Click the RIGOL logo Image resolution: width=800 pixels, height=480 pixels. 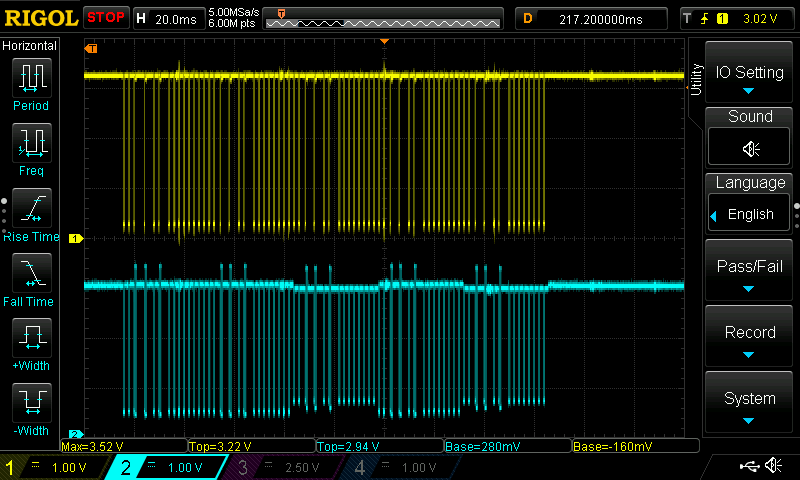click(40, 17)
